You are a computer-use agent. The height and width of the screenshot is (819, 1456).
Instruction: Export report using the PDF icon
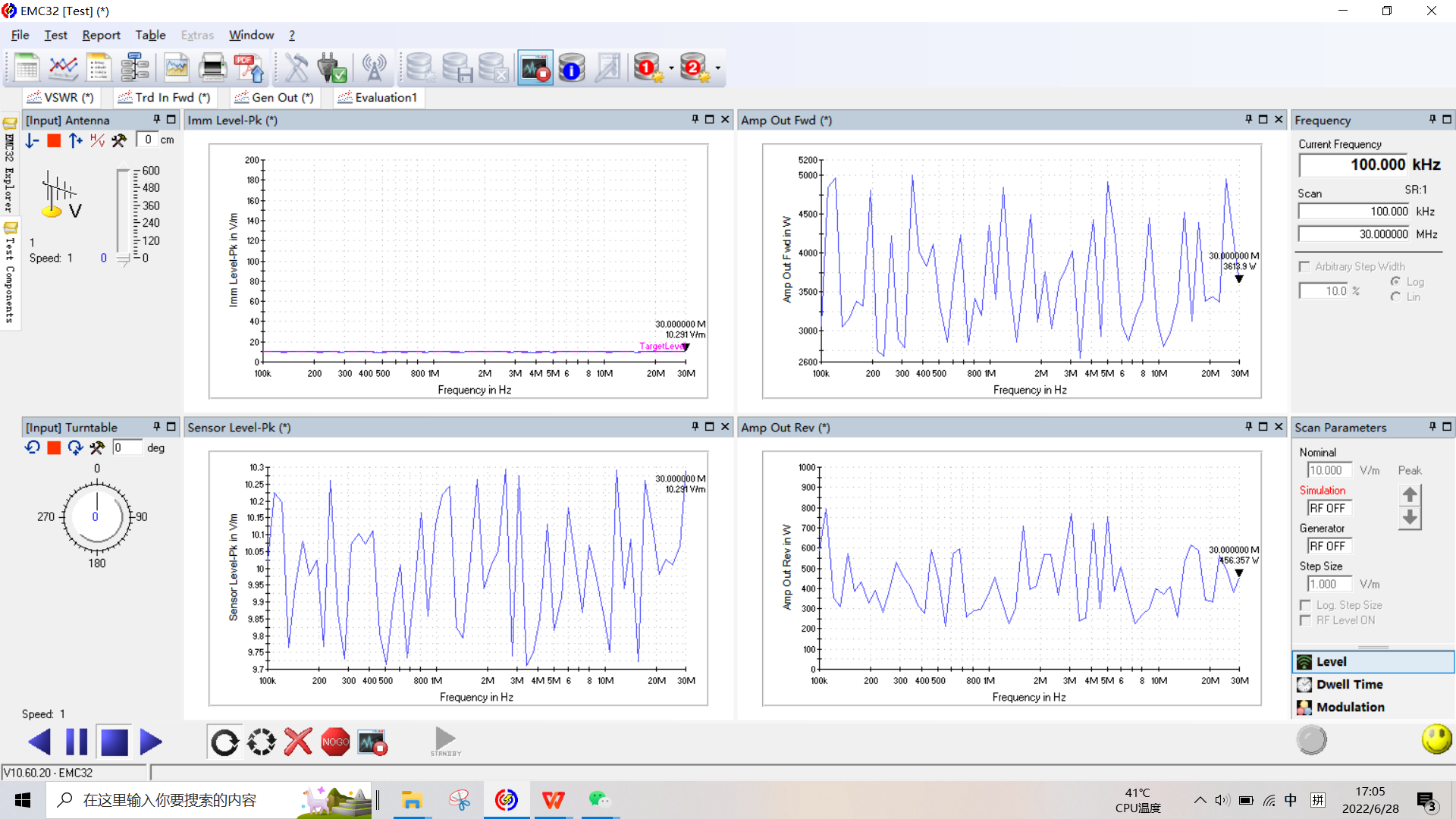pyautogui.click(x=249, y=67)
